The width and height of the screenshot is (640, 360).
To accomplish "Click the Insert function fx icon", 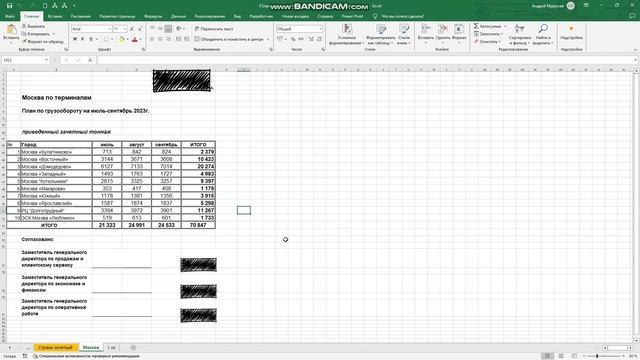I will pyautogui.click(x=90, y=60).
